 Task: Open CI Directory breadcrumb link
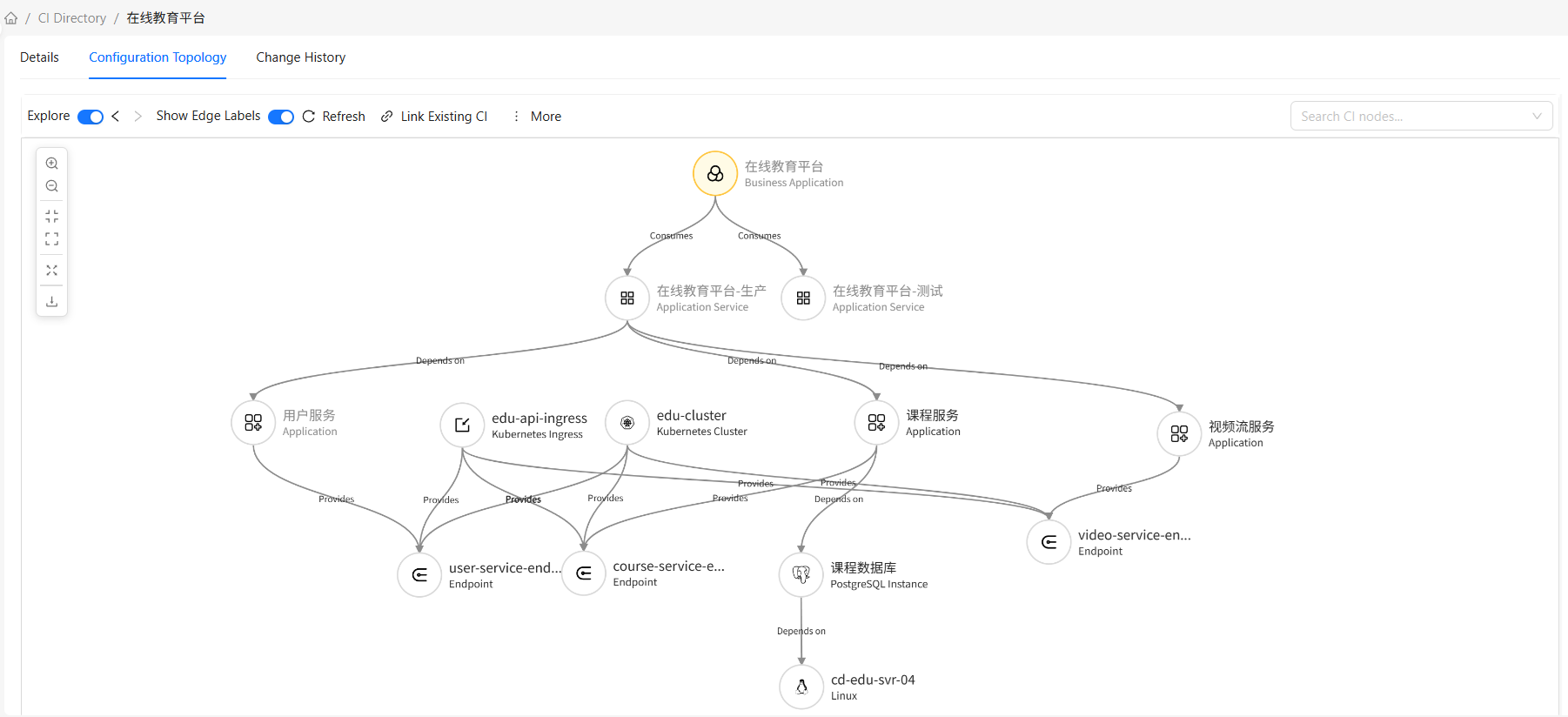(x=72, y=18)
